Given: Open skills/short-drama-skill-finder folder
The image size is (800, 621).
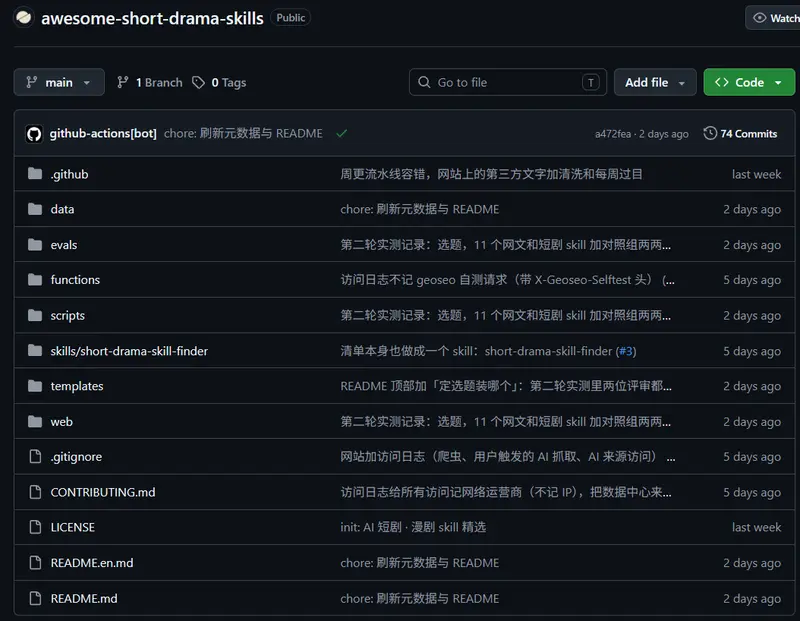Looking at the screenshot, I should 129,351.
